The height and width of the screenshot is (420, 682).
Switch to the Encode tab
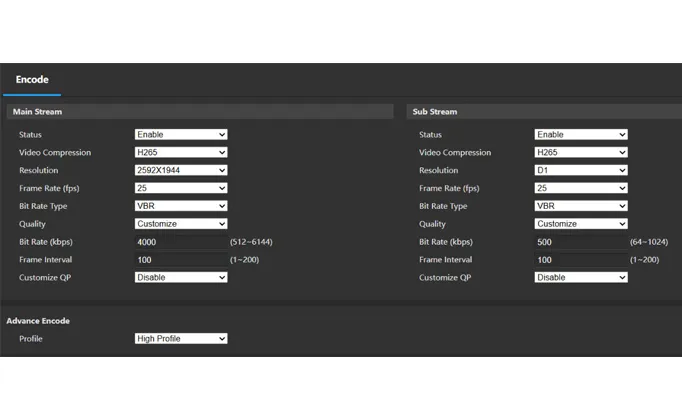point(32,80)
